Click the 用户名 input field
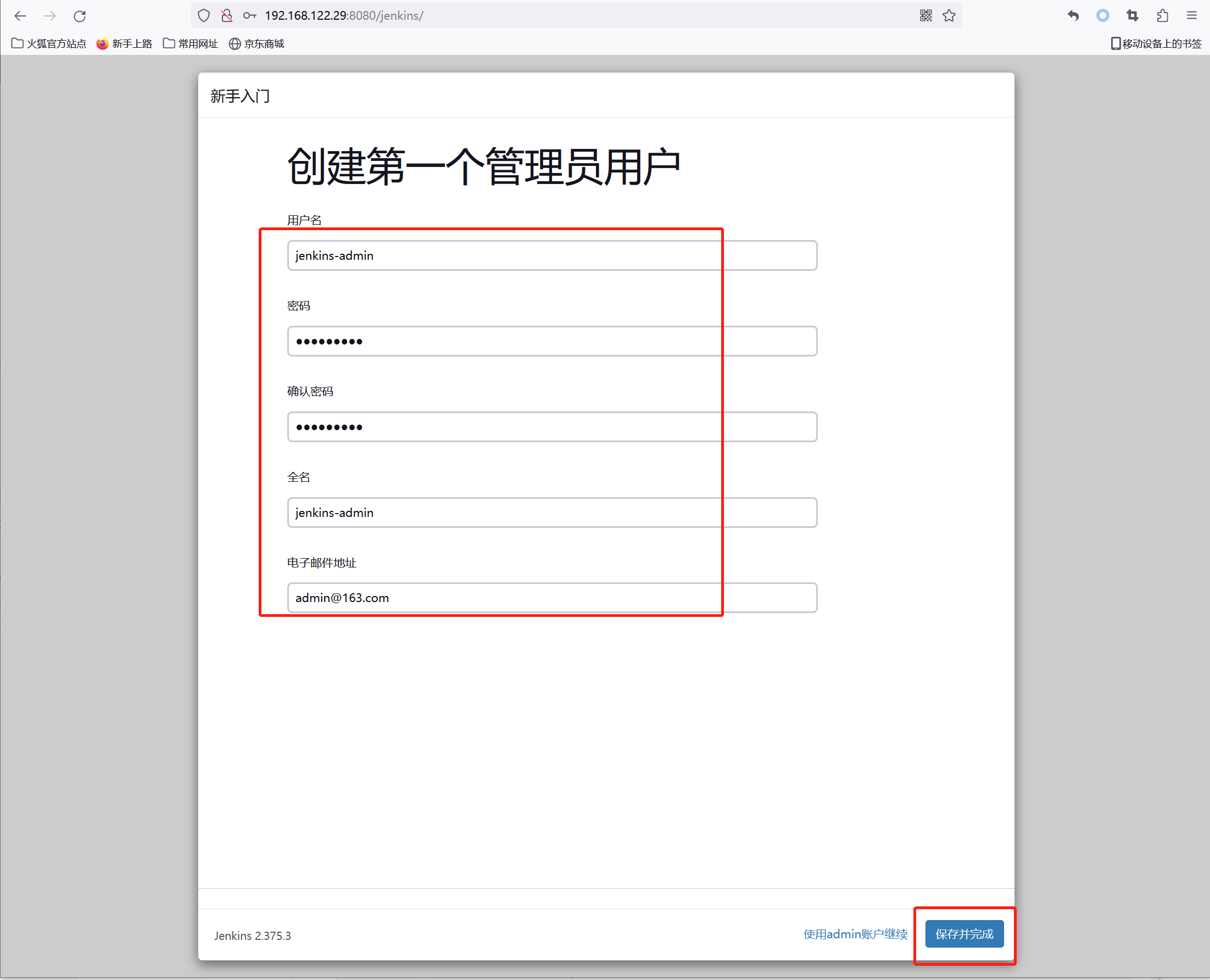This screenshot has height=980, width=1210. point(551,256)
